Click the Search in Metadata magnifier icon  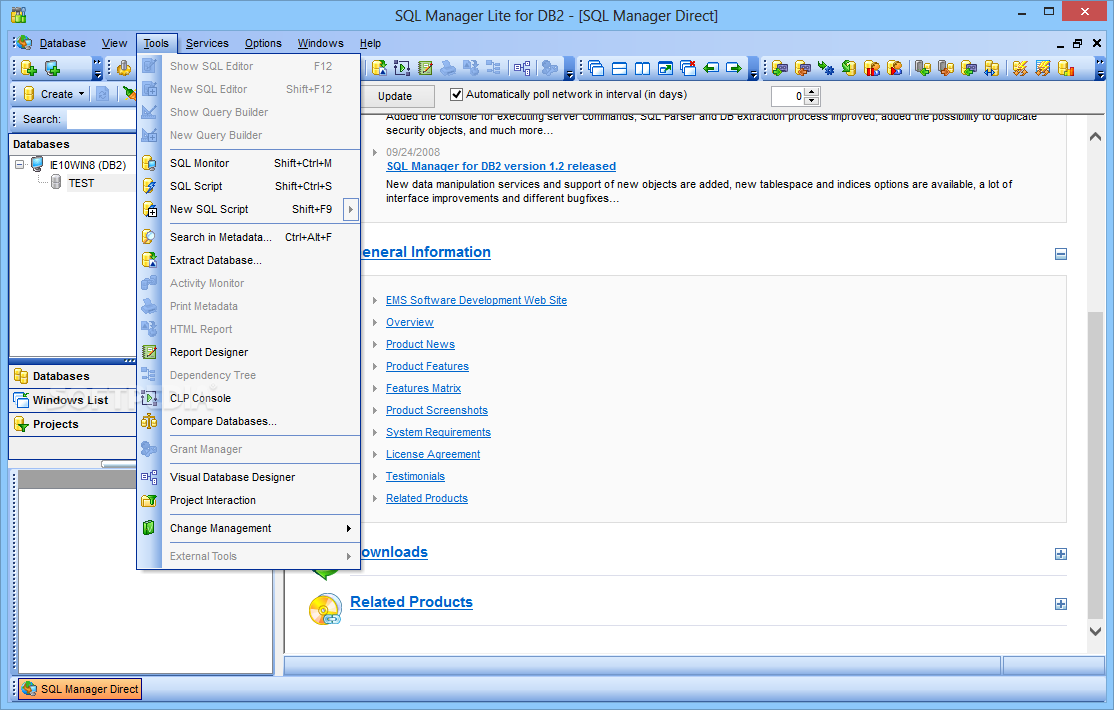coord(149,237)
